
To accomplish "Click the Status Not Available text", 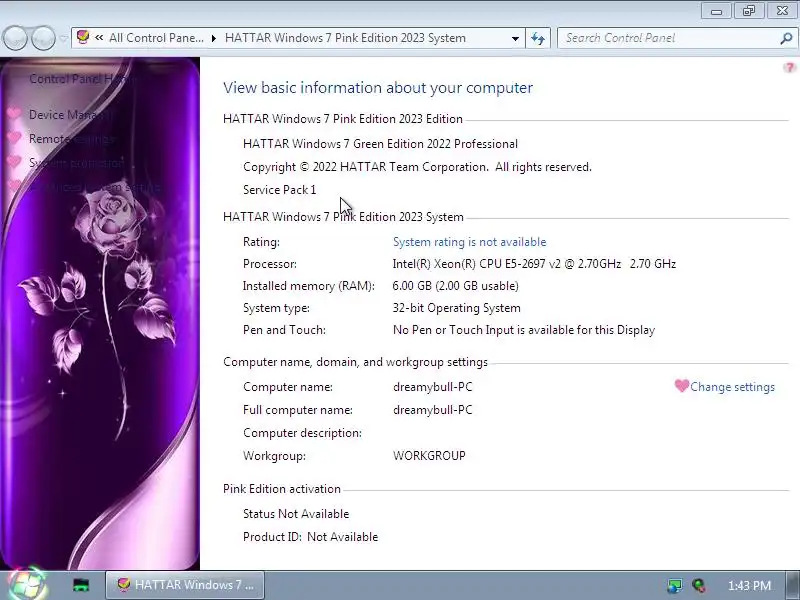I will (296, 514).
